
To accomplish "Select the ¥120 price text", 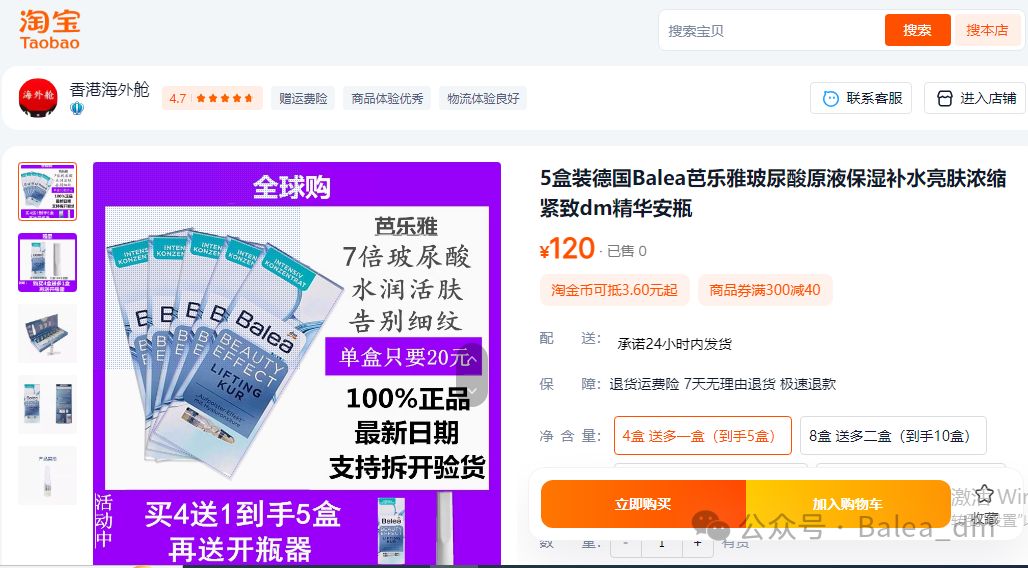I will coord(567,249).
